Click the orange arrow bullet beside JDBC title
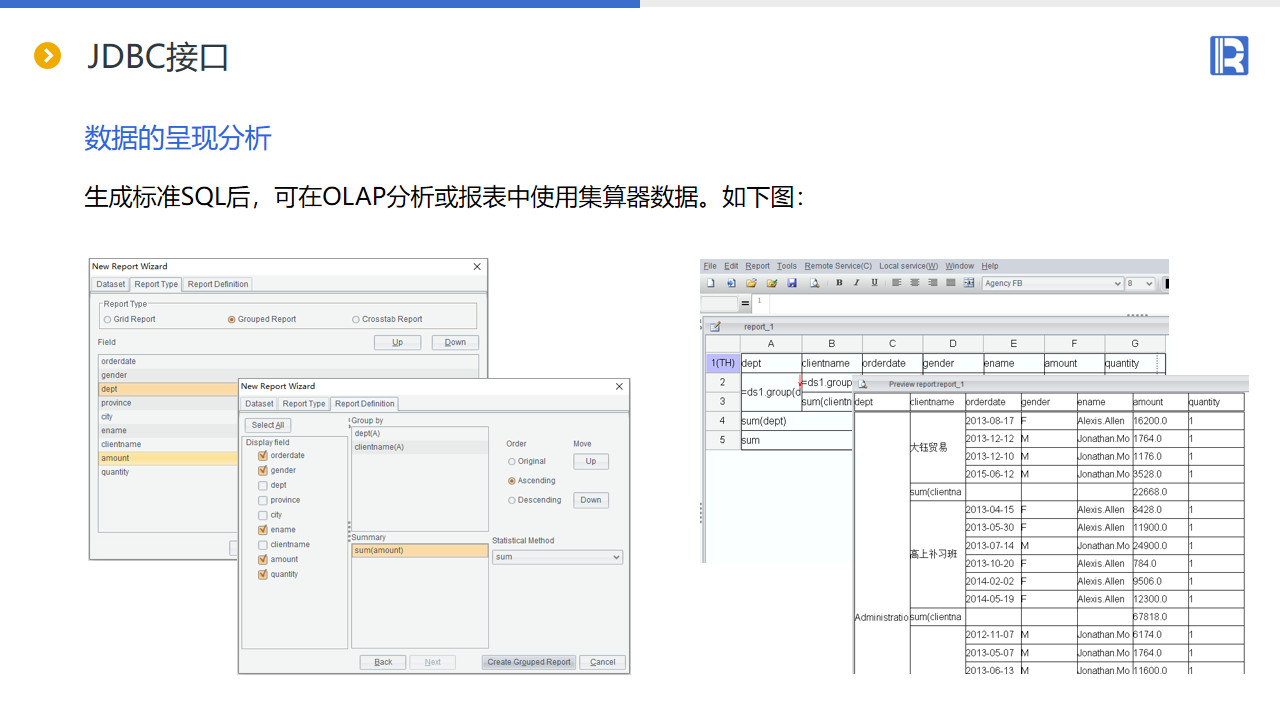Image resolution: width=1280 pixels, height=720 pixels. click(x=47, y=56)
